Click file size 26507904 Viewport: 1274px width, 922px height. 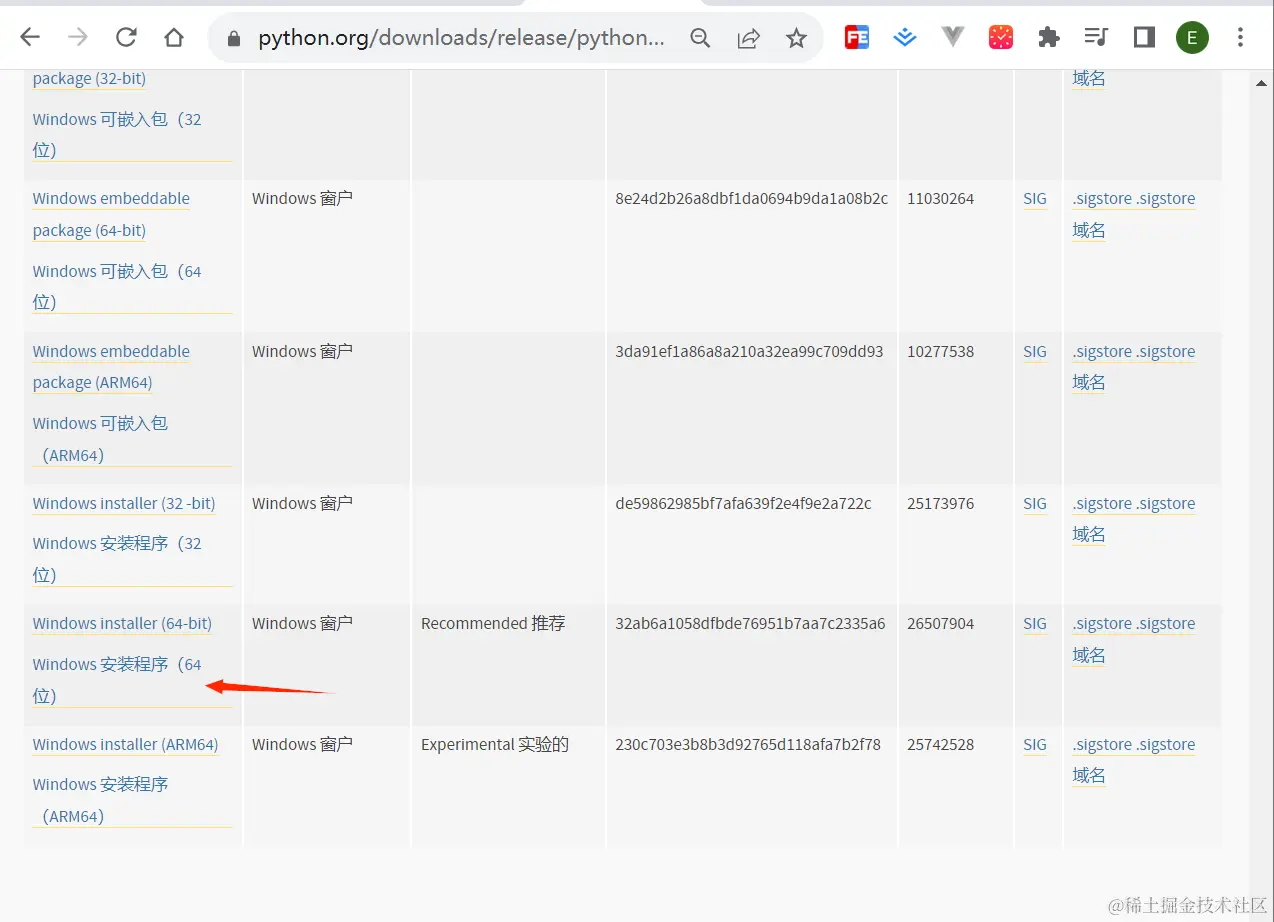940,623
